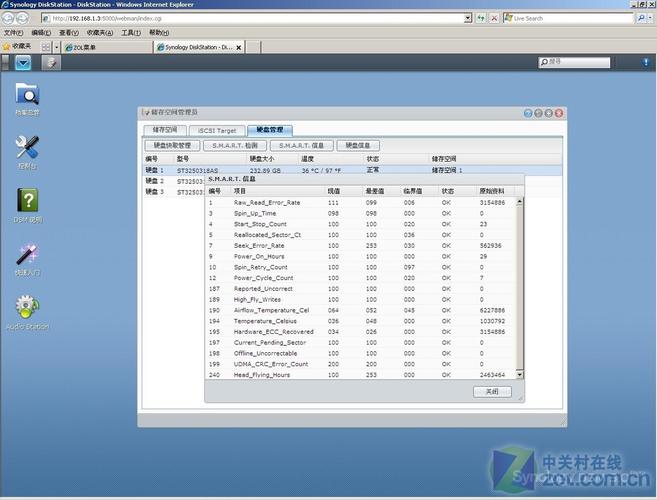Open the 文件(F) menu
Screen dimensions: 657x500
click(13, 32)
